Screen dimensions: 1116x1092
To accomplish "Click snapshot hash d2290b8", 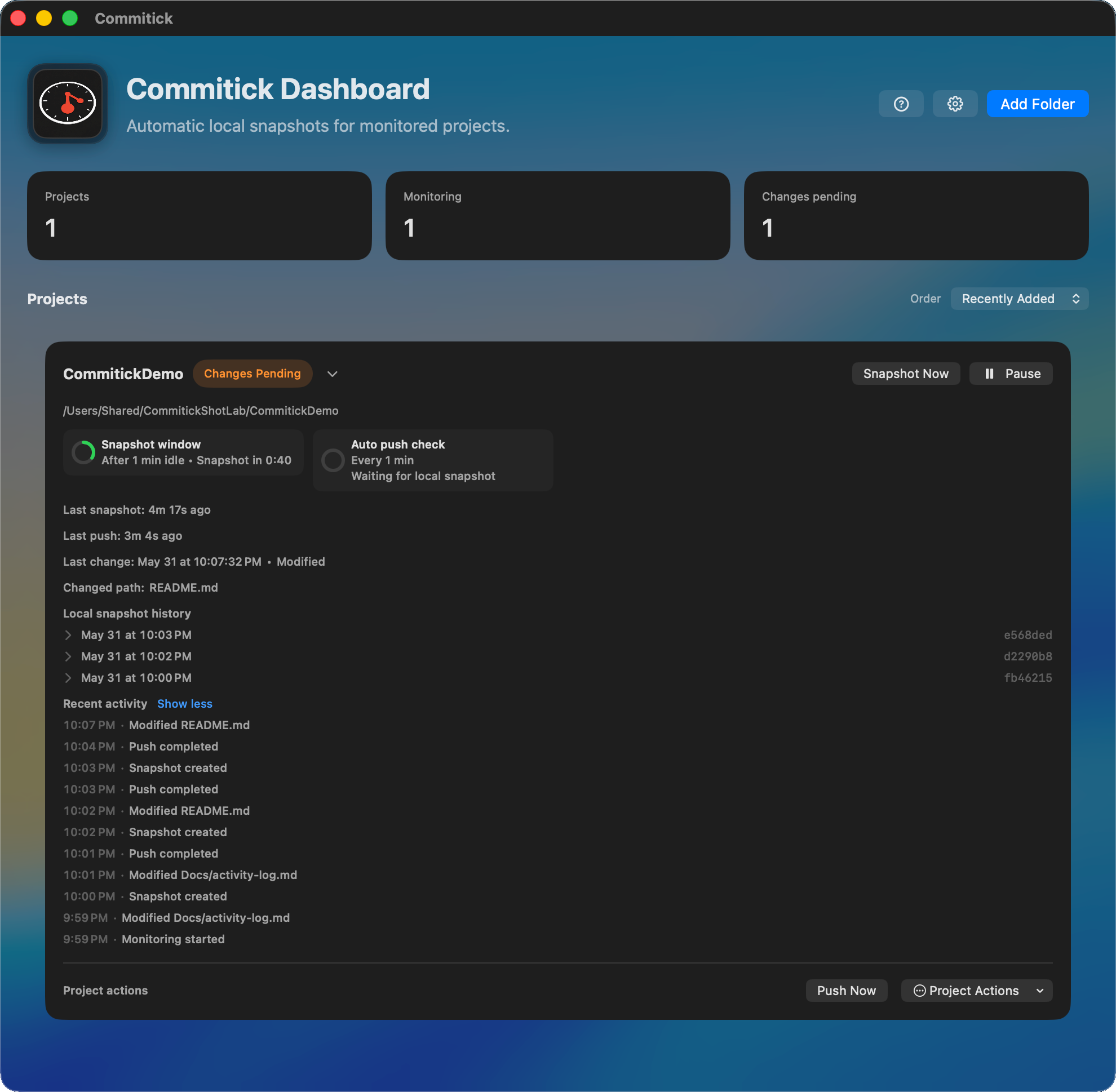I will pos(1028,656).
